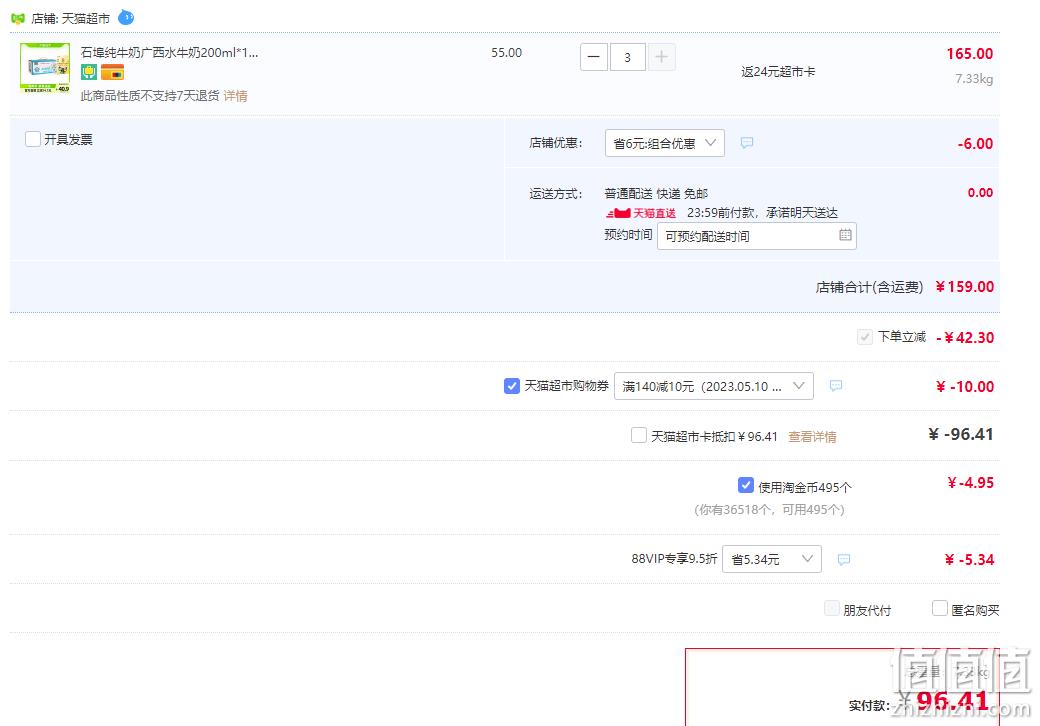Click the 可预约配送时间 delivery time field

tap(757, 236)
